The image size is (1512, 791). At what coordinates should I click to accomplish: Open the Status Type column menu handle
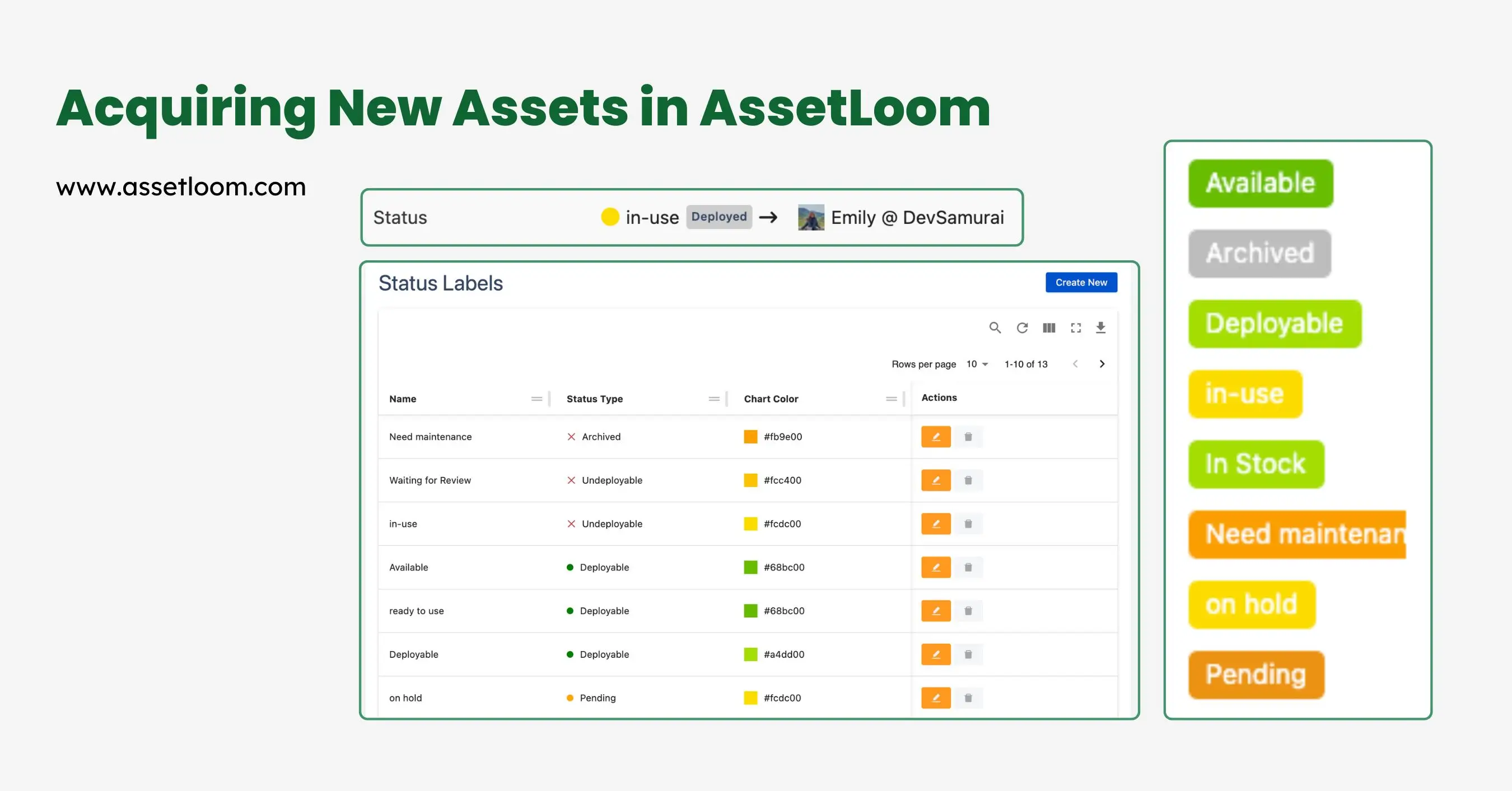pos(714,399)
